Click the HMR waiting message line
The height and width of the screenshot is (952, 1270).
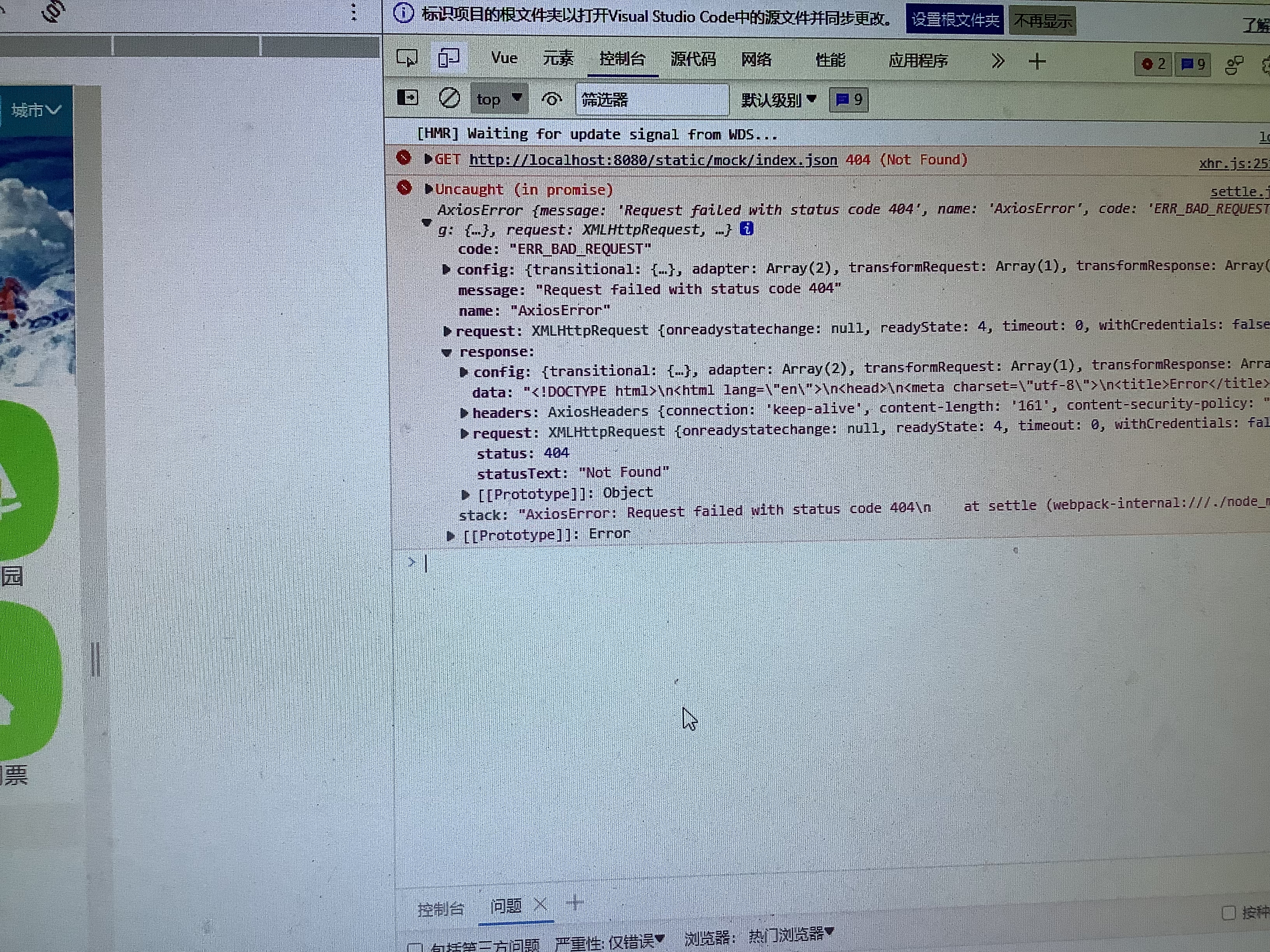(x=597, y=134)
